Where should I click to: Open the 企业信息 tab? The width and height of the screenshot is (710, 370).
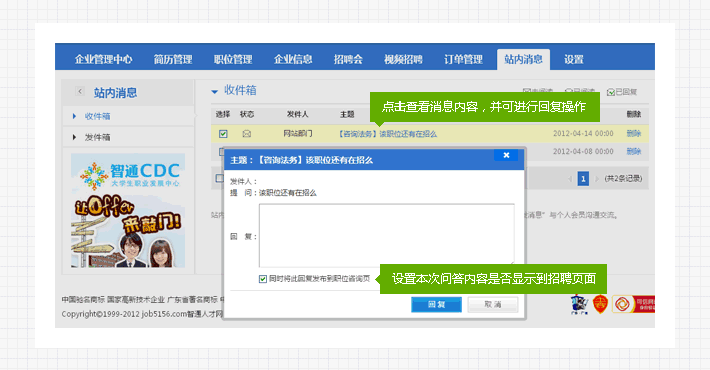[293, 59]
